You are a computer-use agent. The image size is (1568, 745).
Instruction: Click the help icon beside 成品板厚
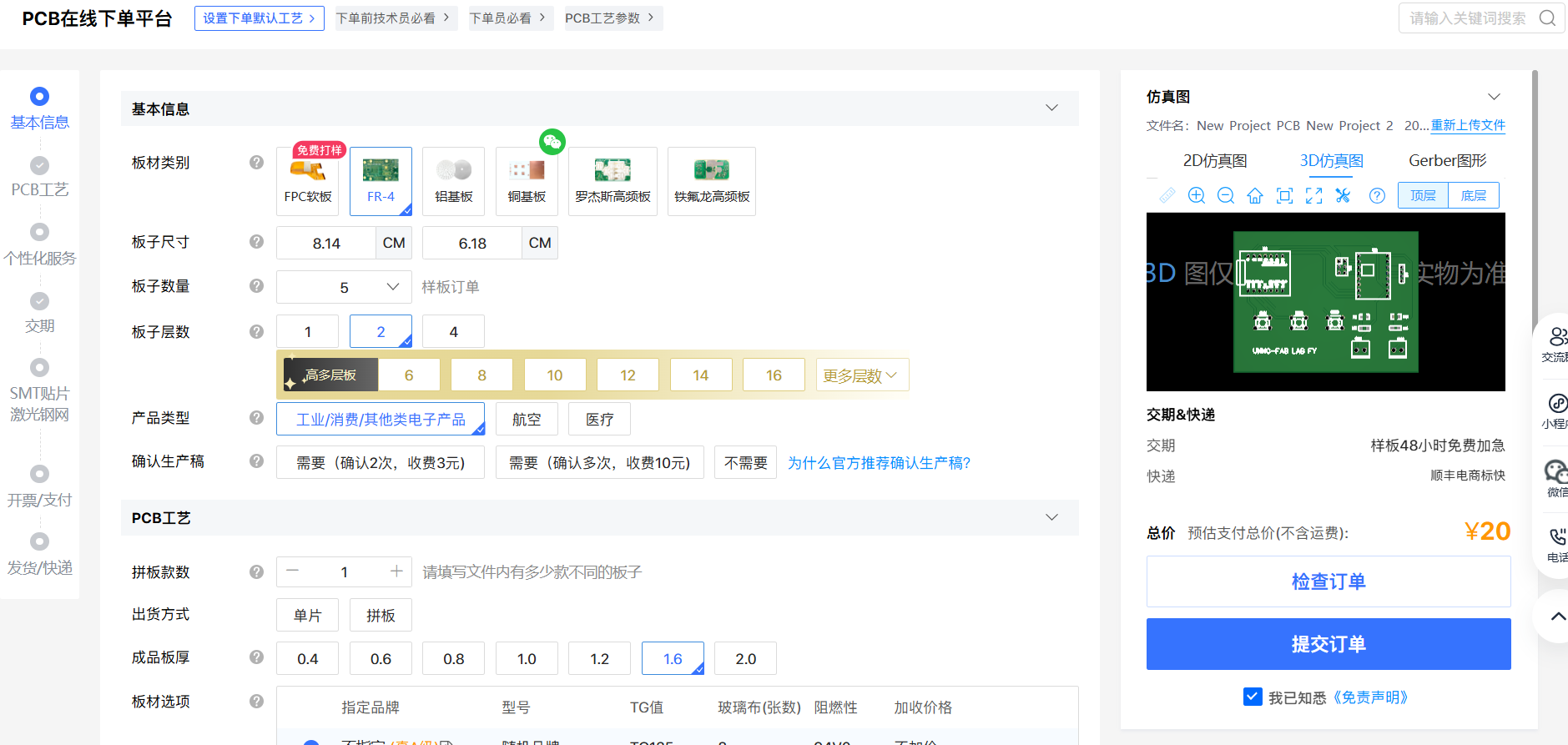coord(256,657)
